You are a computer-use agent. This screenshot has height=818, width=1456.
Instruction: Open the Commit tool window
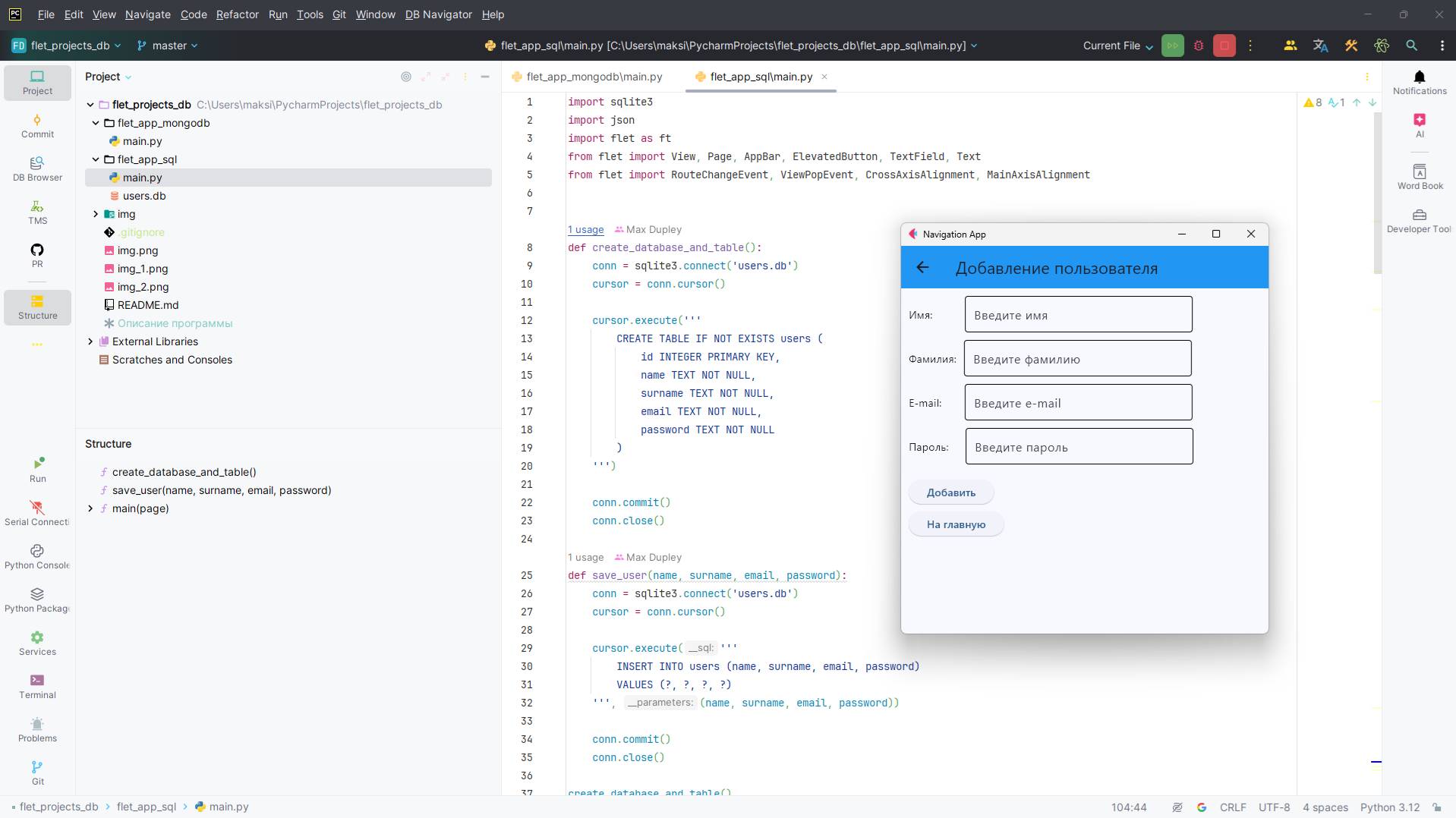pyautogui.click(x=36, y=126)
